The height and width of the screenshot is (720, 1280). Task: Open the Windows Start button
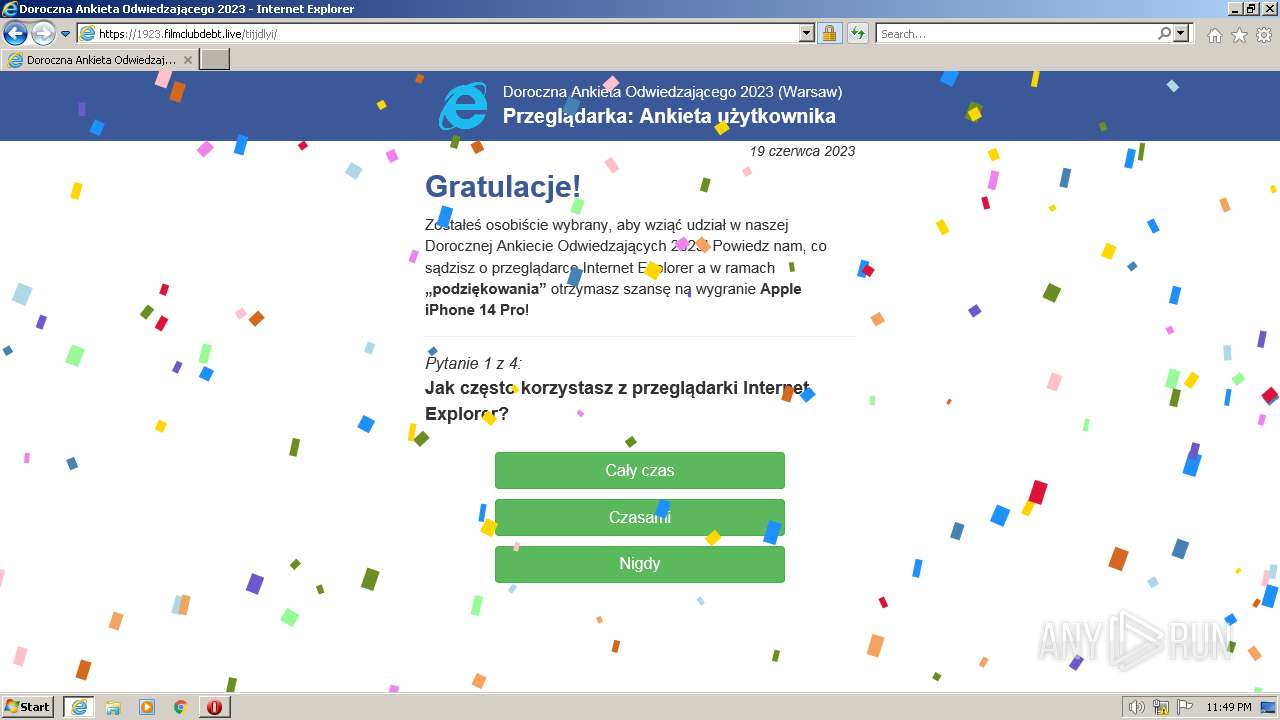pos(28,707)
